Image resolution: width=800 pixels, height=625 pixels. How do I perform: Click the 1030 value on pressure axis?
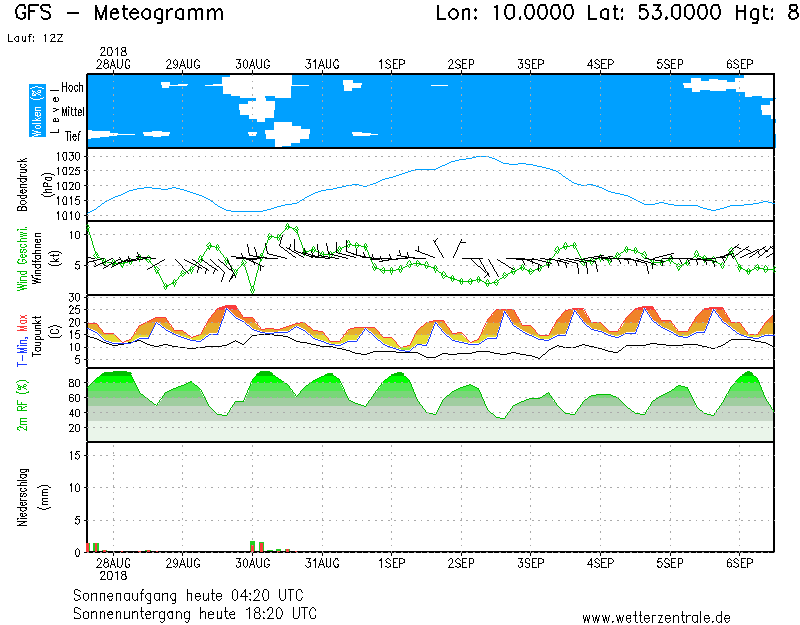click(68, 157)
